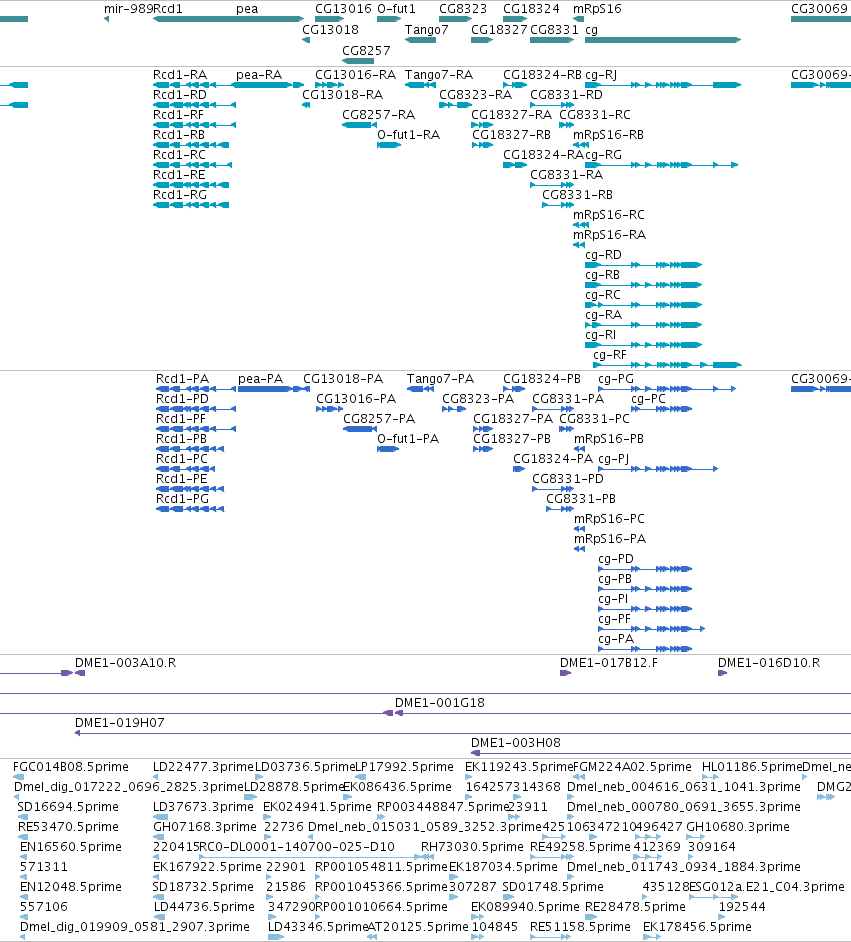This screenshot has height=942, width=851.
Task: Select the CG8257-RA transcript bar
Action: (359, 125)
